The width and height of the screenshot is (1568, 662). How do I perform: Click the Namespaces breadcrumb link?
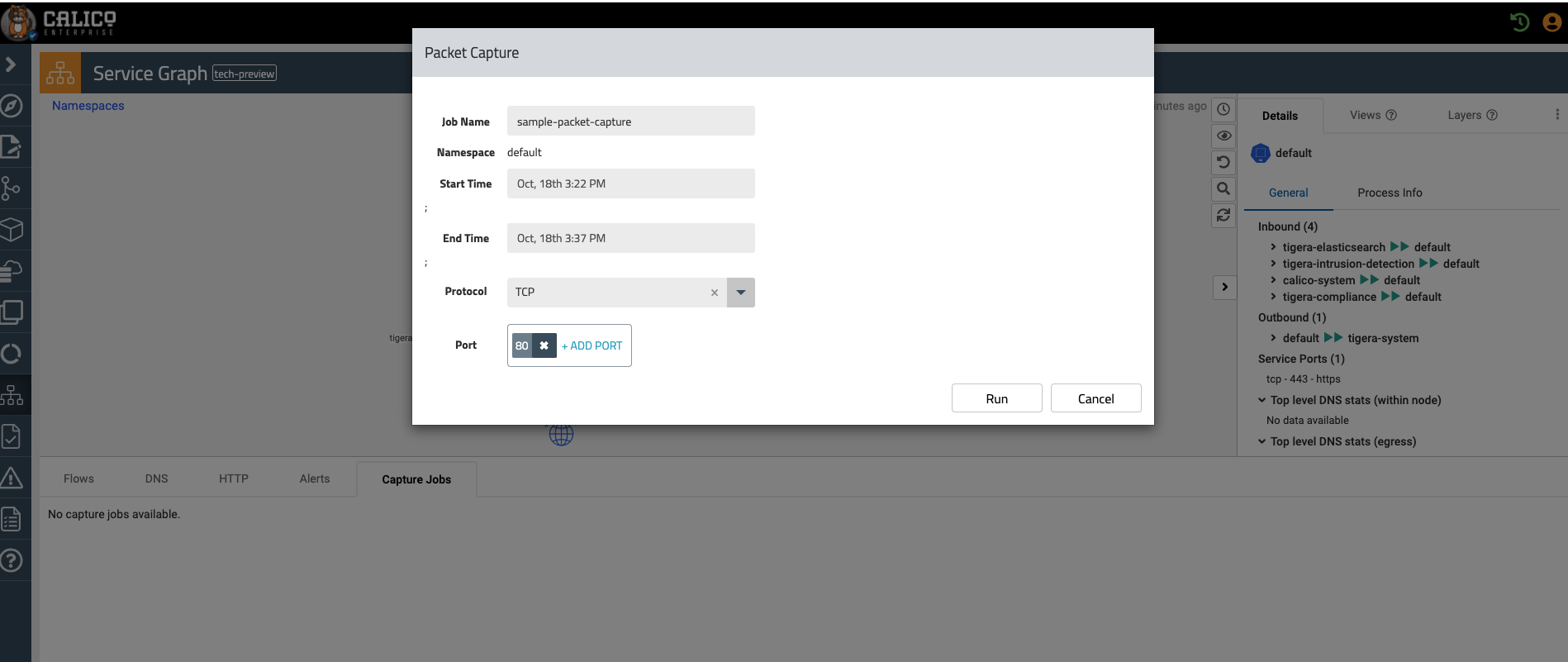[88, 106]
